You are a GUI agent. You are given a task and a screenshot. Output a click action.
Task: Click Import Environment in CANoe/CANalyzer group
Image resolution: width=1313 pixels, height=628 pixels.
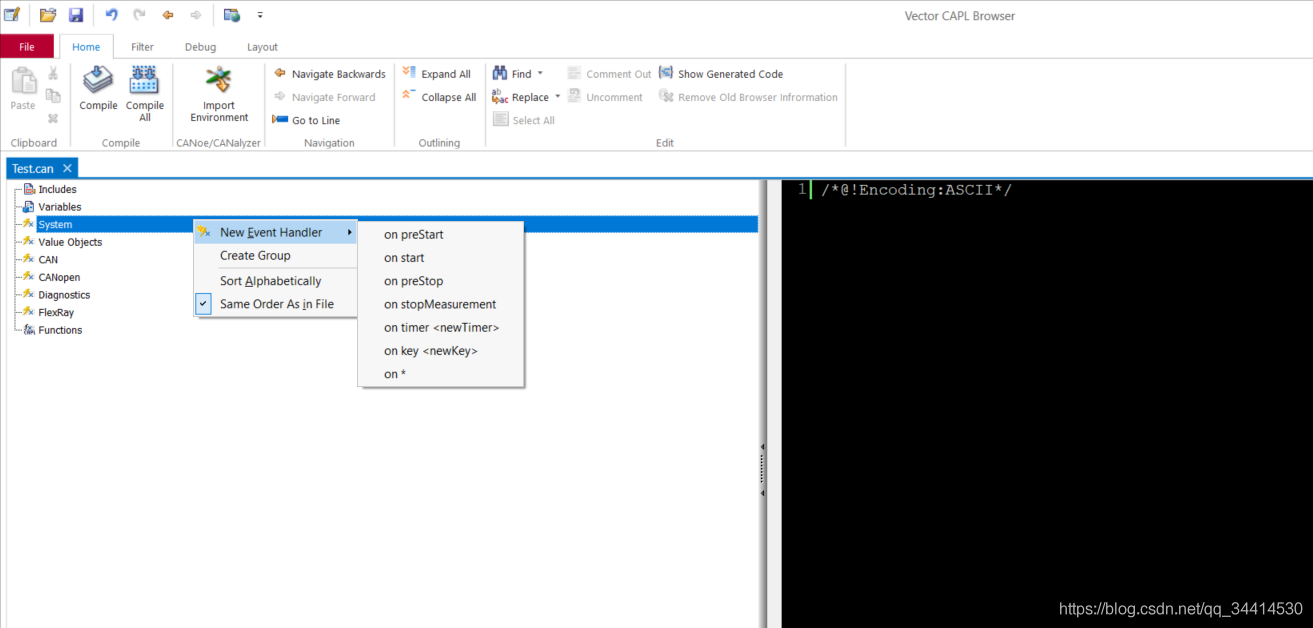coord(219,94)
